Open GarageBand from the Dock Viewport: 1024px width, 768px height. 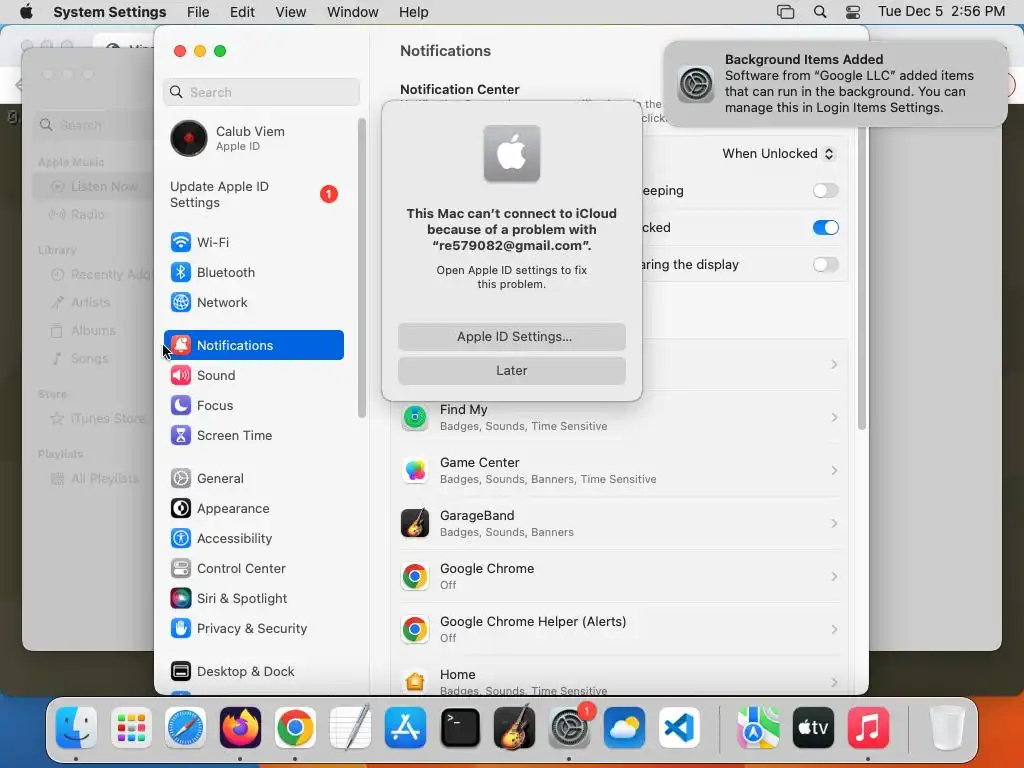[515, 728]
